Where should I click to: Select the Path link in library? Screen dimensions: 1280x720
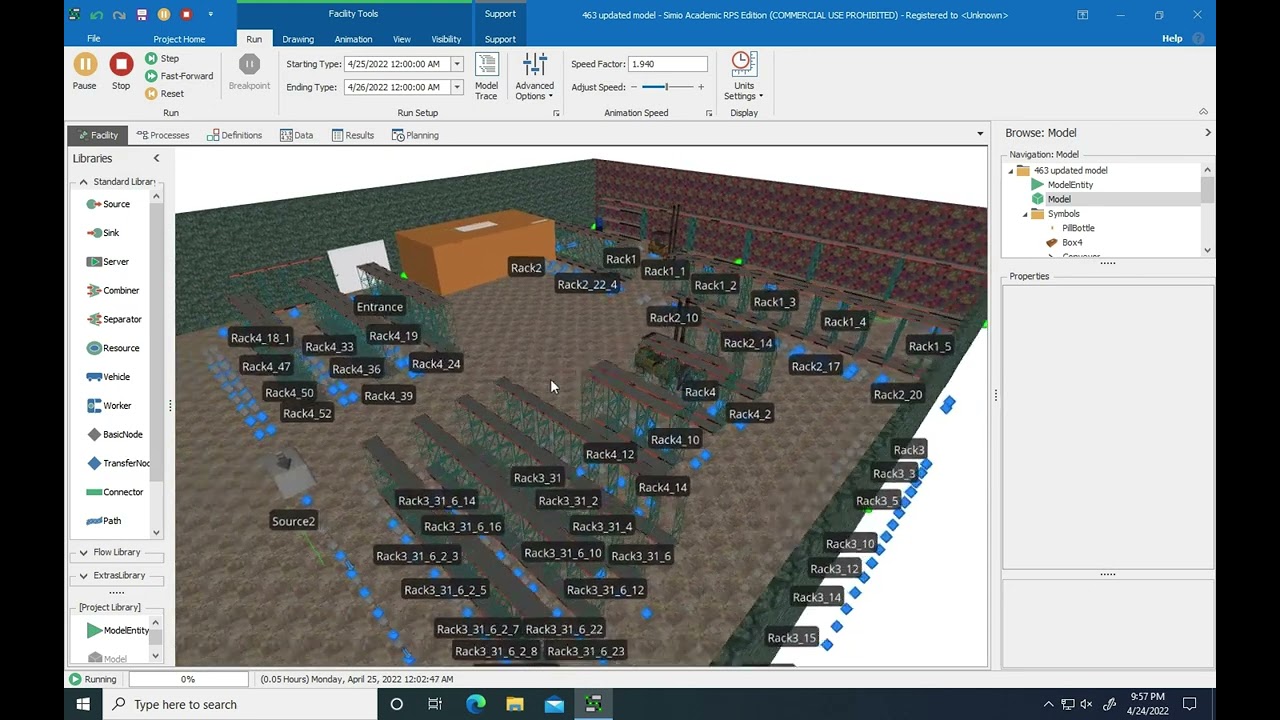coord(103,521)
